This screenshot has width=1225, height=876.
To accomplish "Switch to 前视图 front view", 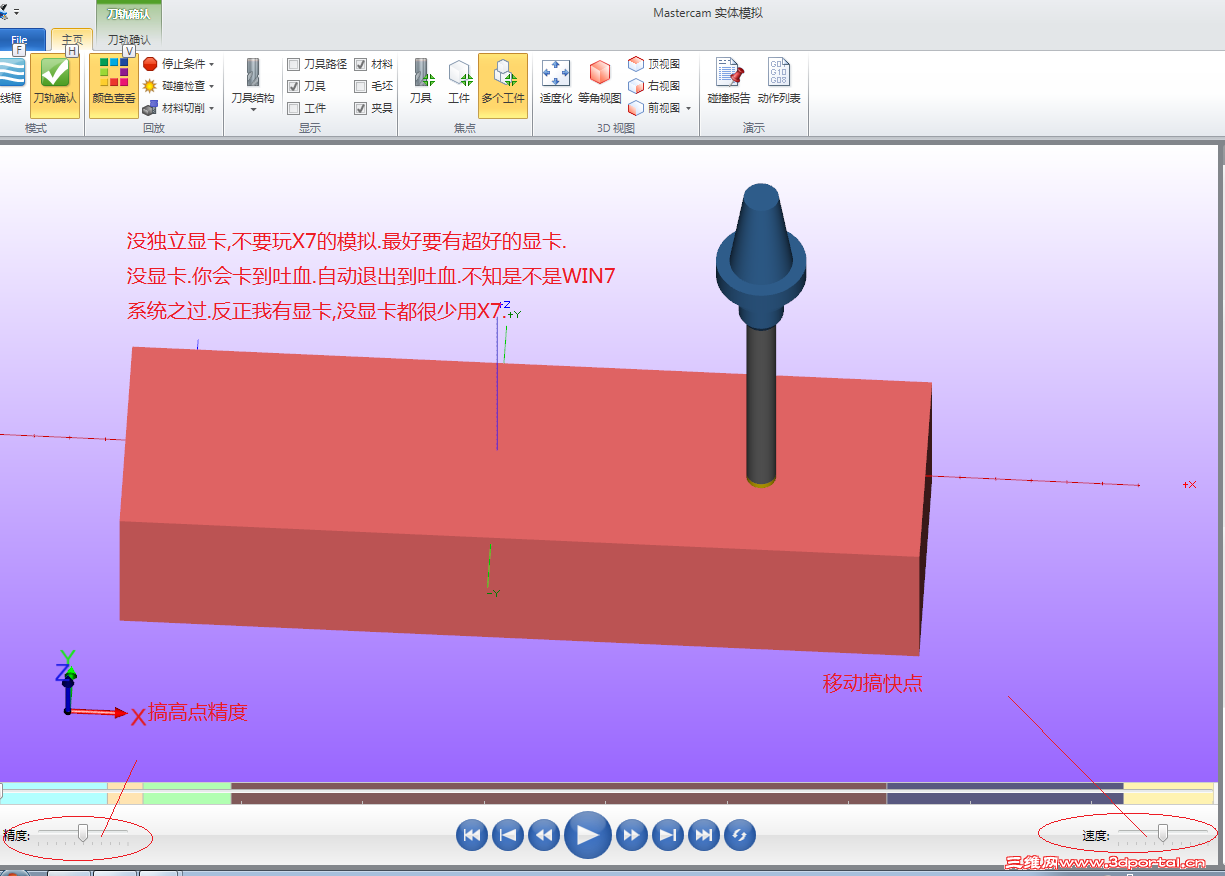I will [x=654, y=108].
